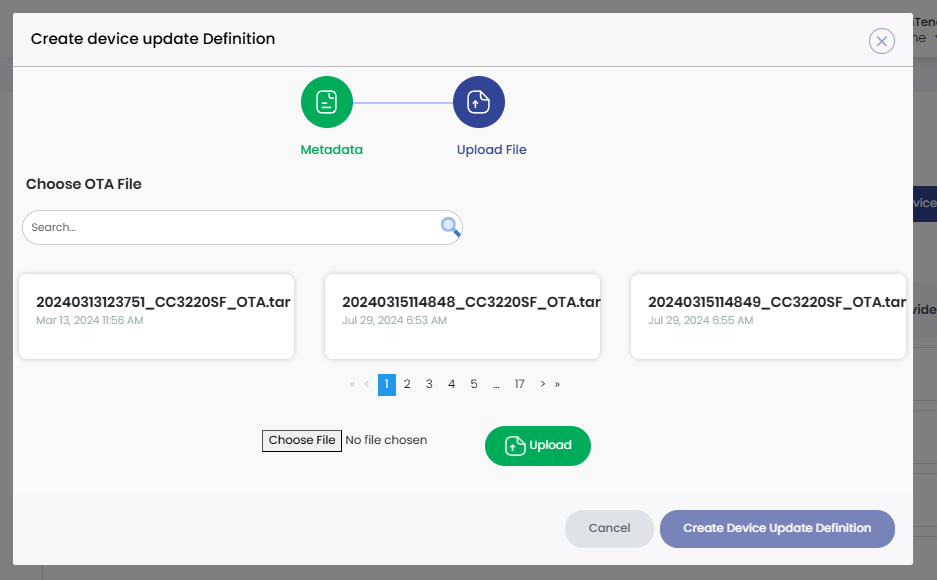Click Create Device Update Definition button
Viewport: 937px width, 580px height.
(777, 529)
